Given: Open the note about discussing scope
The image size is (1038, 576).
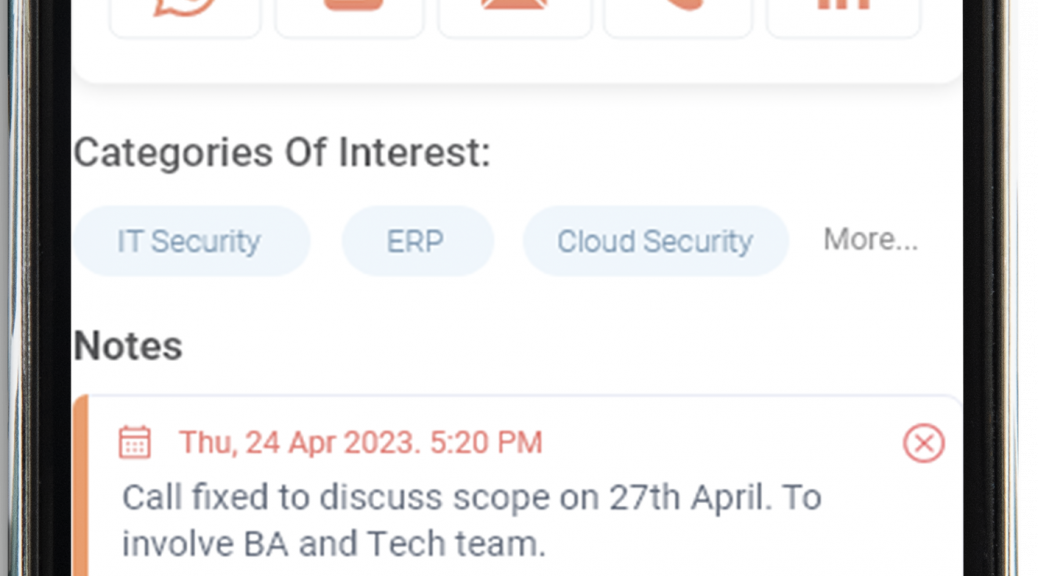Looking at the screenshot, I should tap(518, 487).
